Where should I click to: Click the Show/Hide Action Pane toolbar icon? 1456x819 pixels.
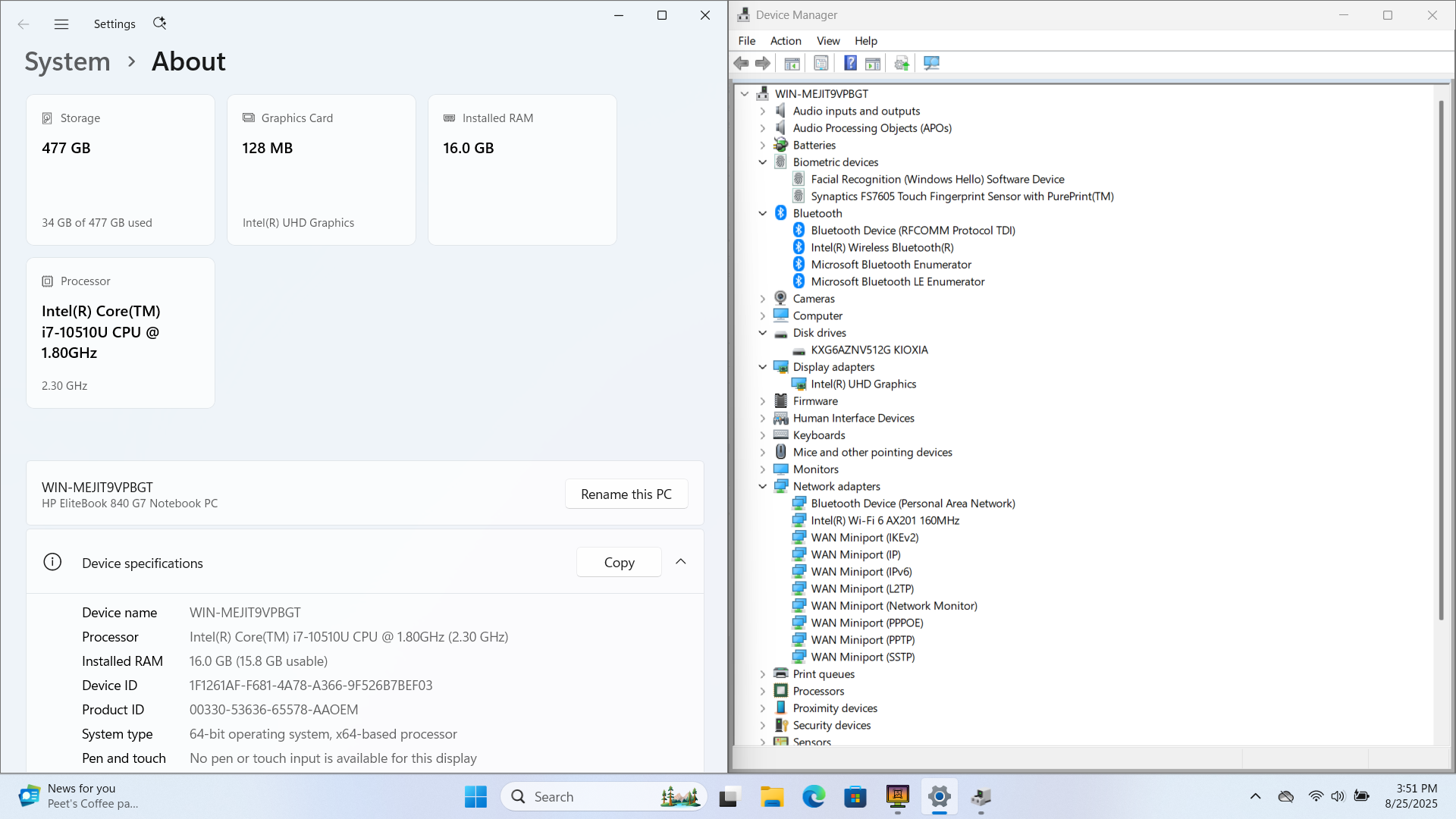873,64
